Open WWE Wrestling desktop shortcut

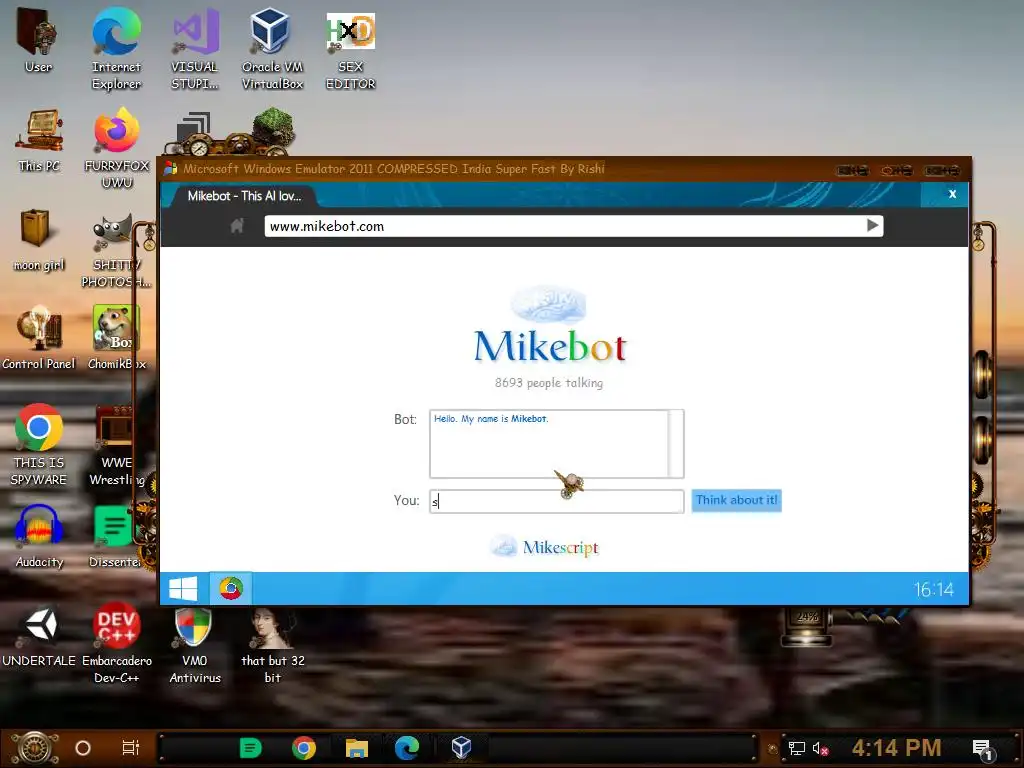pos(117,445)
